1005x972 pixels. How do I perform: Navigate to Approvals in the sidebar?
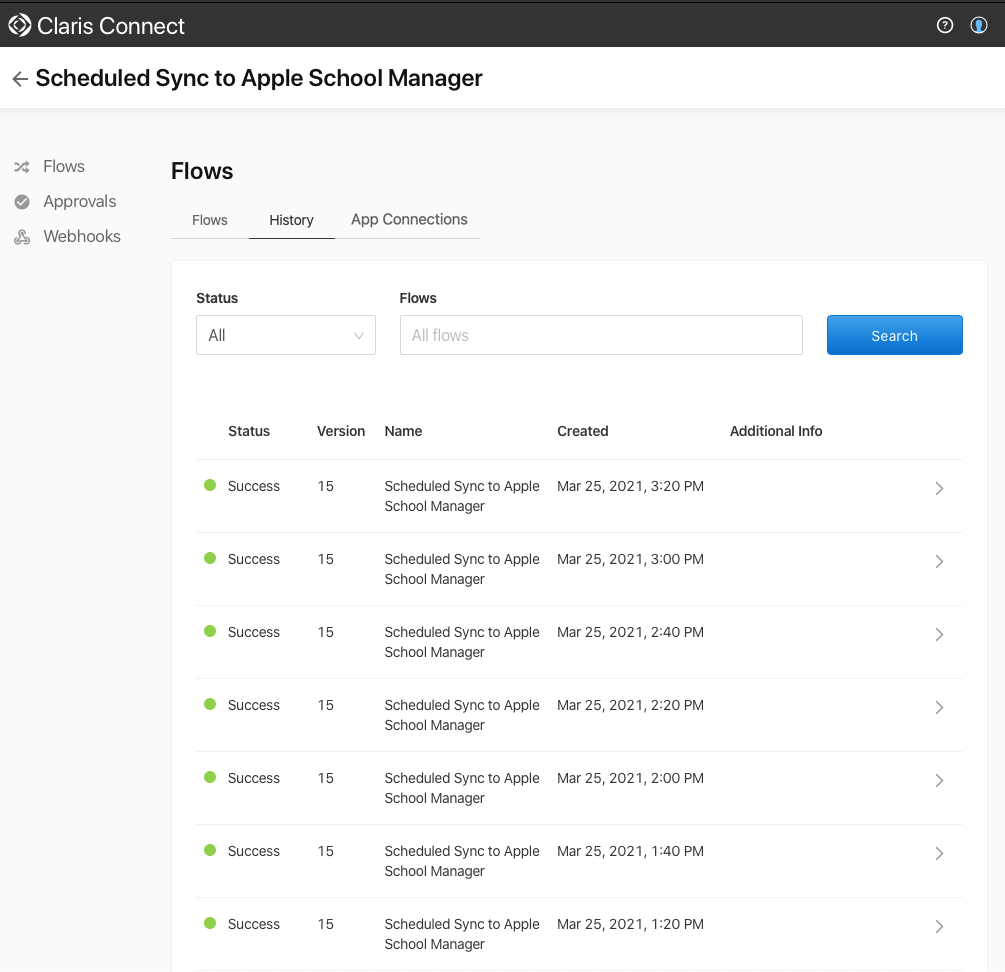pyautogui.click(x=79, y=201)
